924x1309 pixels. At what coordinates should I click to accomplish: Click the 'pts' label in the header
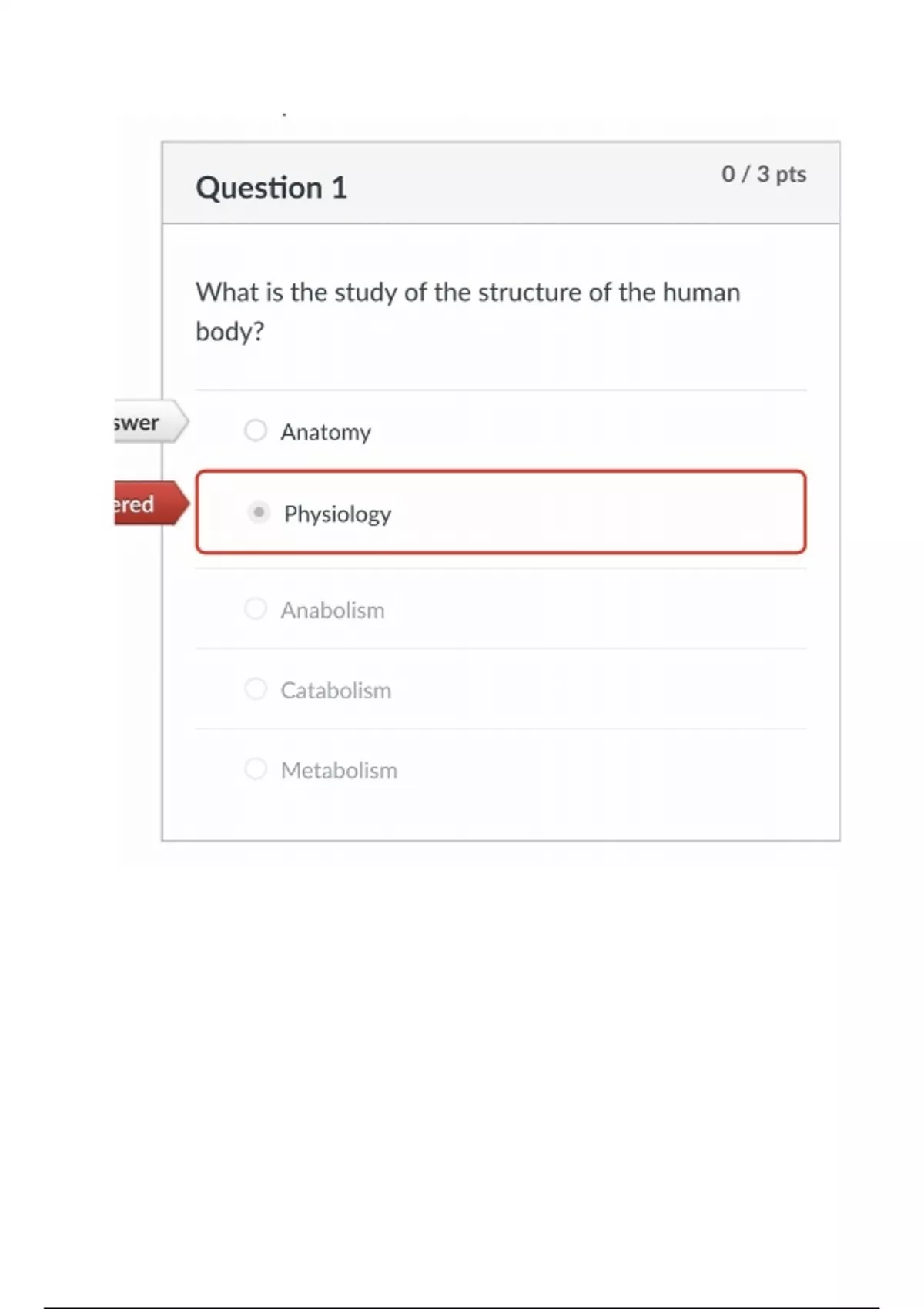(x=791, y=175)
